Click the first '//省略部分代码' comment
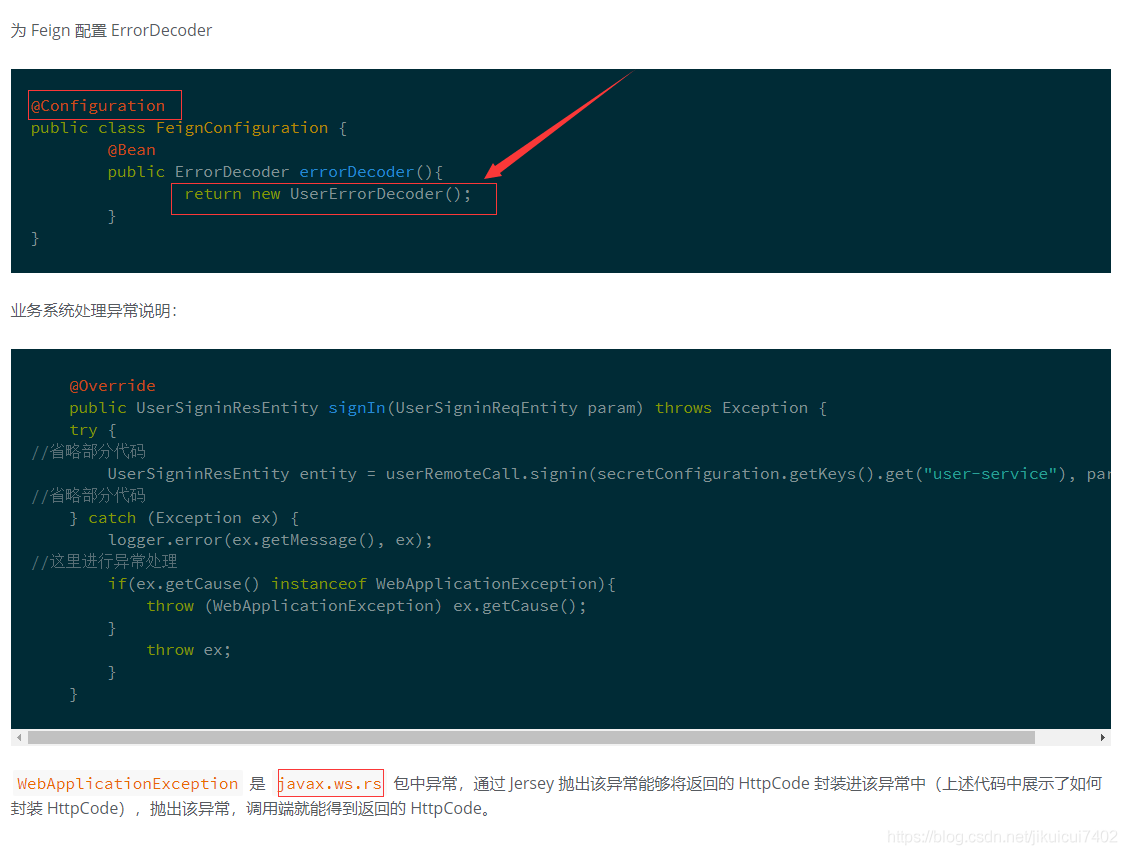The image size is (1127, 855). (x=88, y=451)
